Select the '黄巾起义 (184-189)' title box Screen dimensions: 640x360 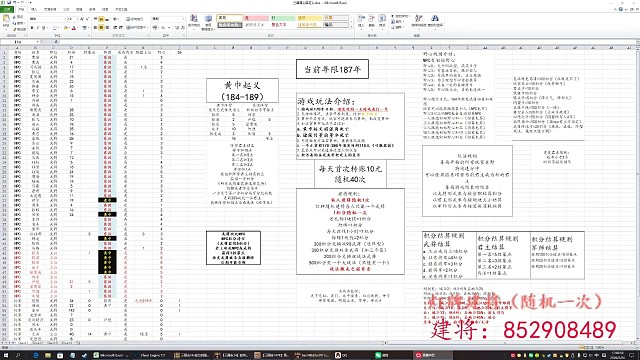242,91
